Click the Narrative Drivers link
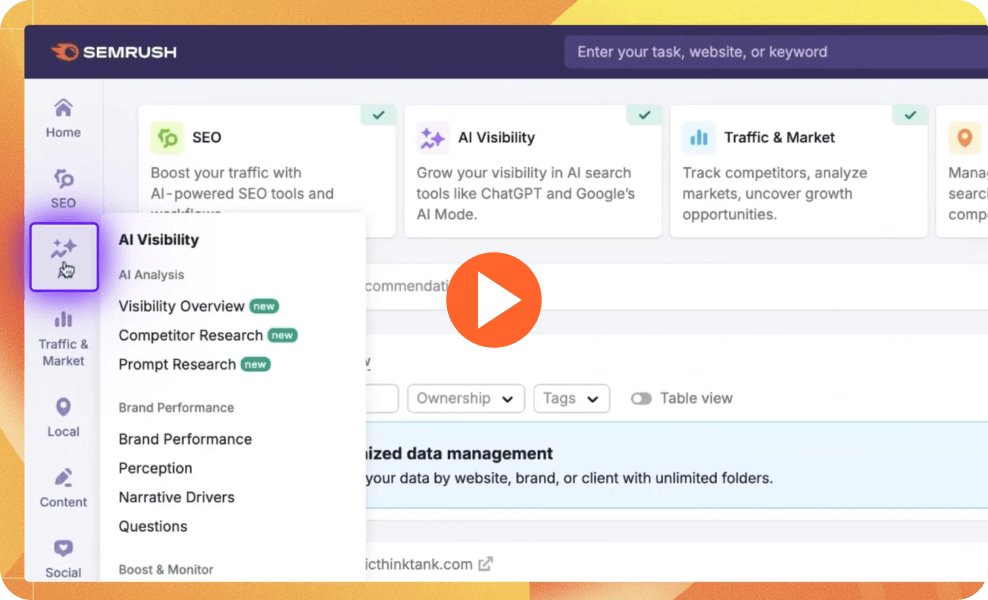 (176, 497)
